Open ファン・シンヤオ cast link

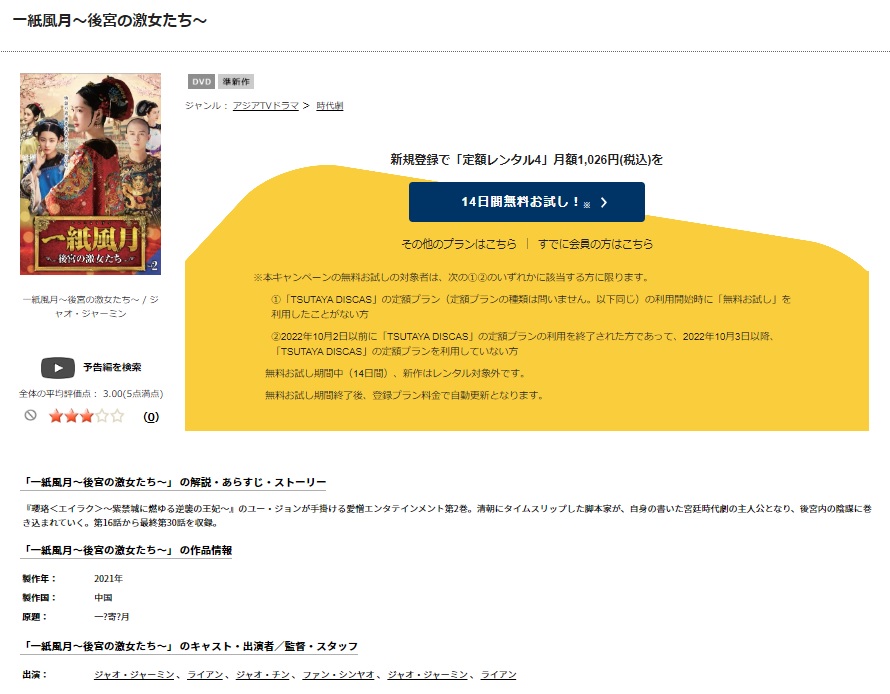[338, 675]
